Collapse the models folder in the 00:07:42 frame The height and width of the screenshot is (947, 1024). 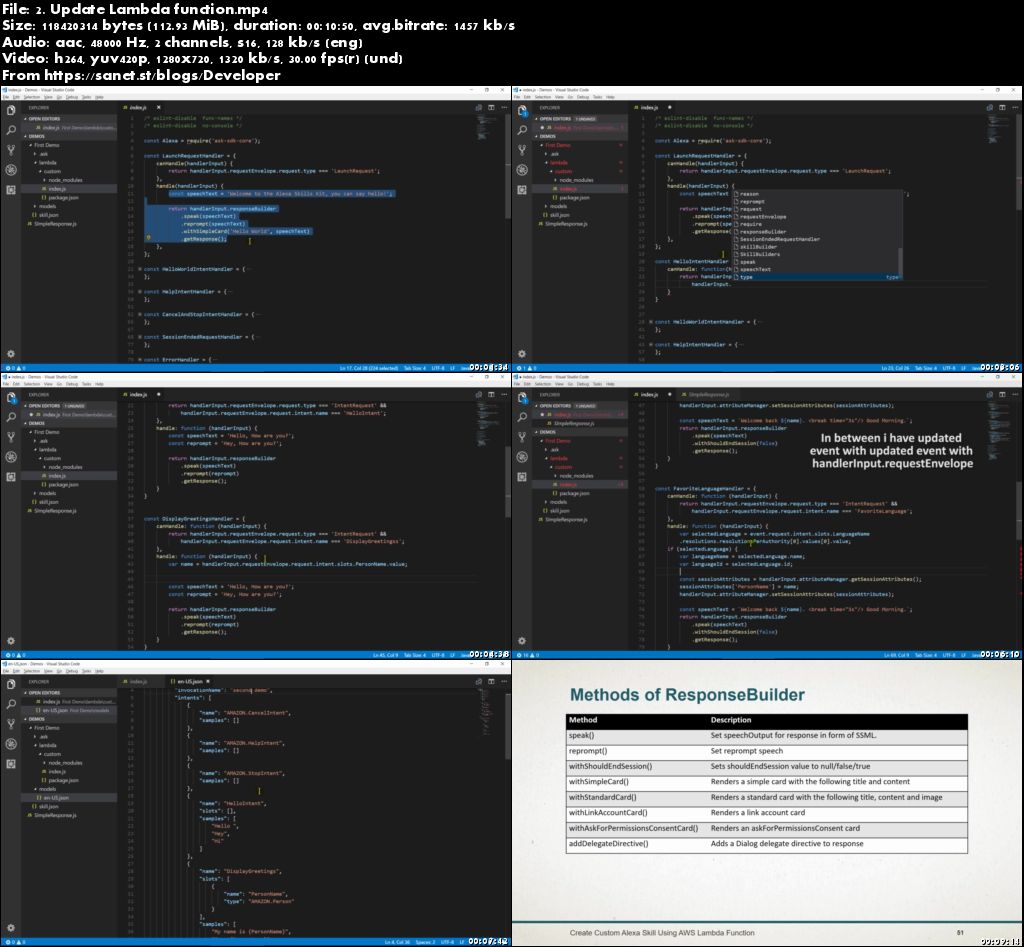point(46,788)
